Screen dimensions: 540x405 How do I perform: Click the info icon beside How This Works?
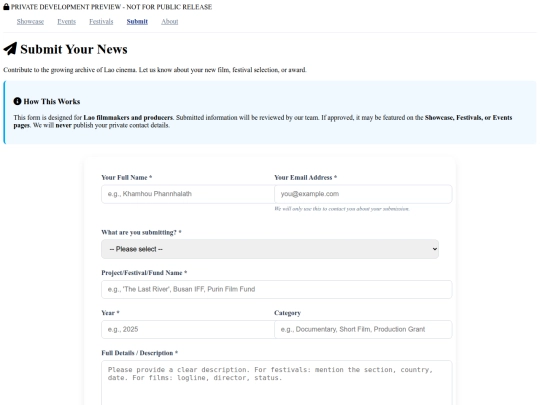17,101
